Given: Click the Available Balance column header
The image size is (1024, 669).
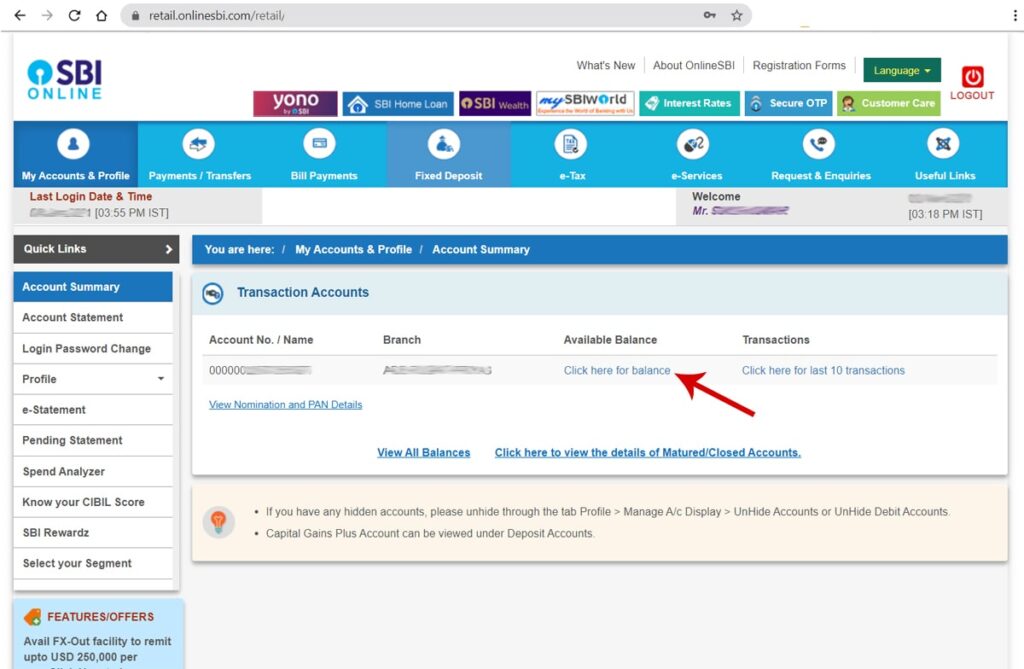Looking at the screenshot, I should pos(610,340).
